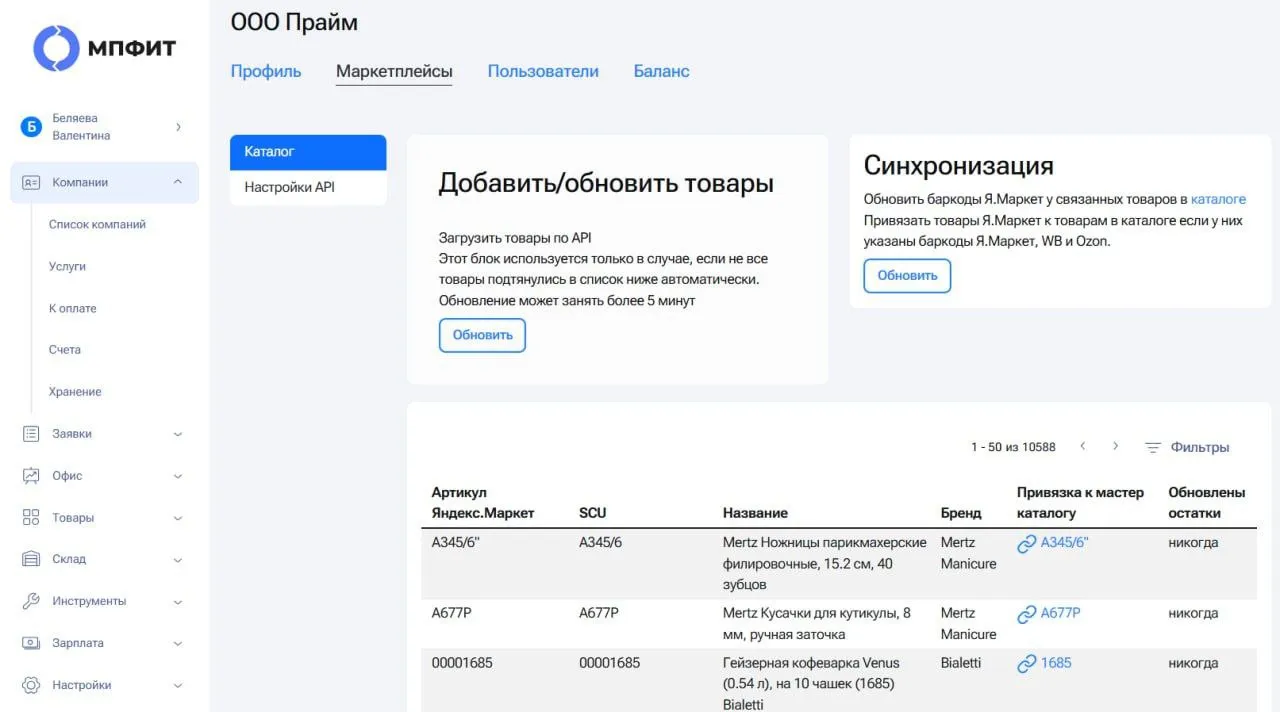Open the A345/6" master catalog link
This screenshot has width=1280, height=712.
point(1064,542)
